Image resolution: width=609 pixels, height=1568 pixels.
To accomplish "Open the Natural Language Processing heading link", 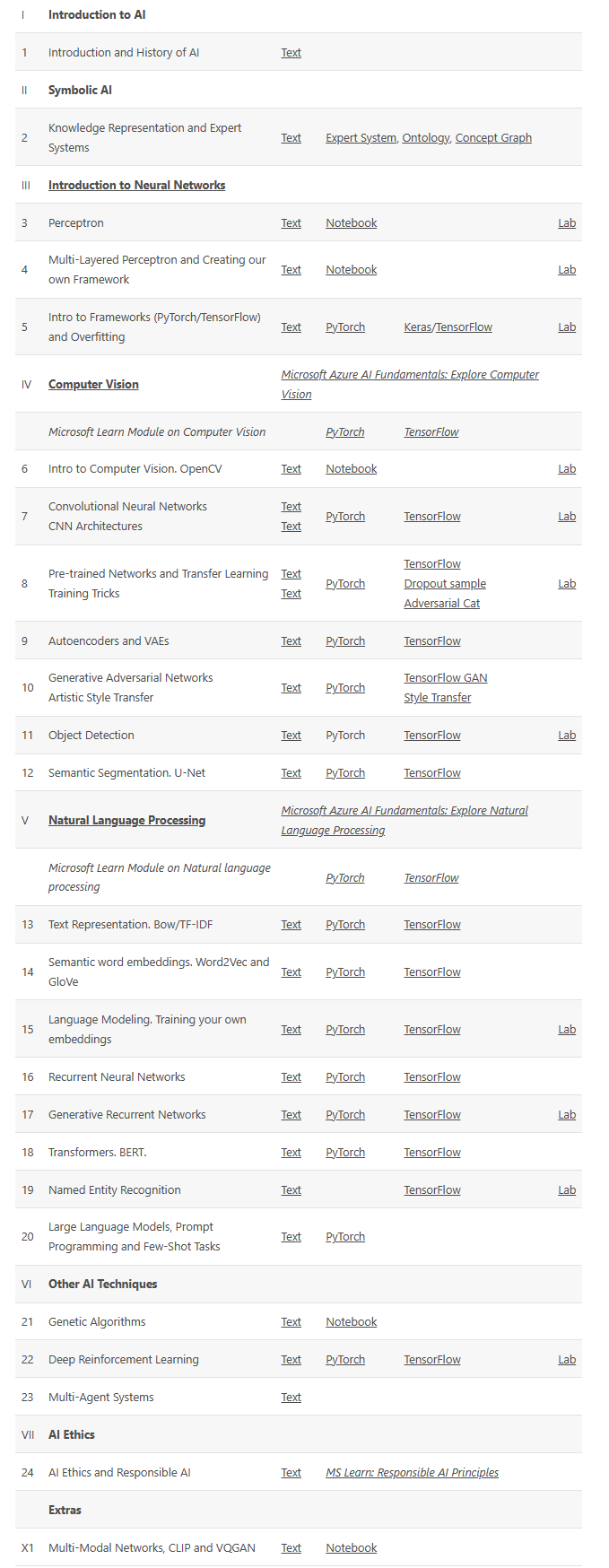I will point(126,821).
